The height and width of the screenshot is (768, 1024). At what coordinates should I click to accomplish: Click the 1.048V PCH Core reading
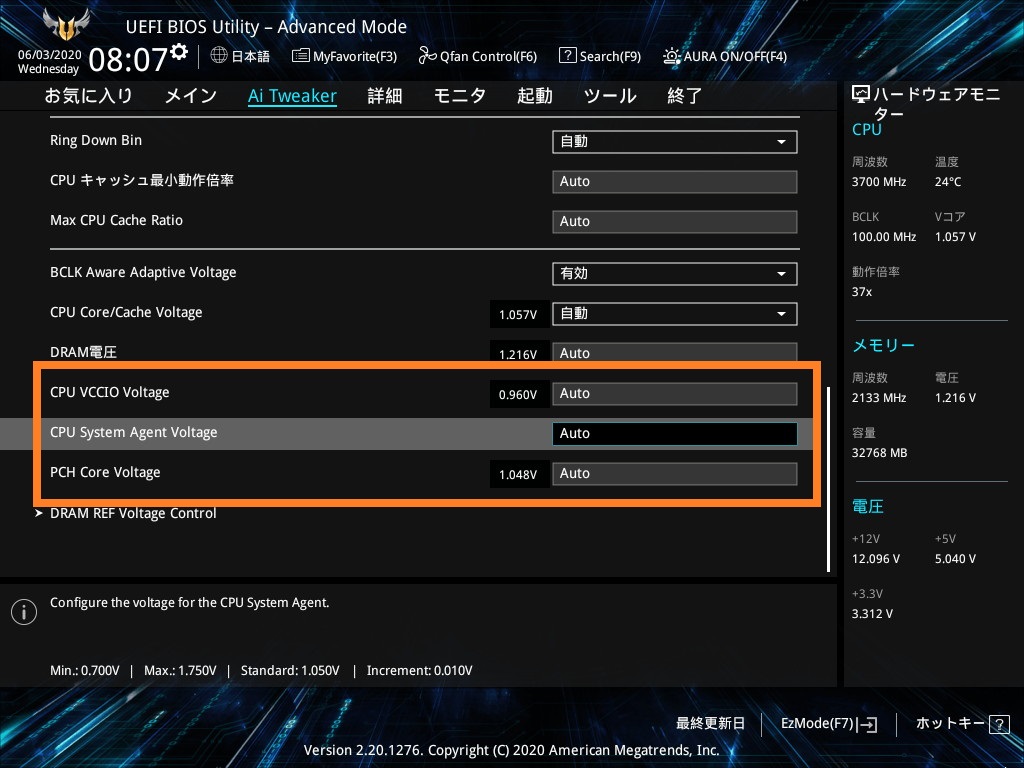click(x=518, y=475)
